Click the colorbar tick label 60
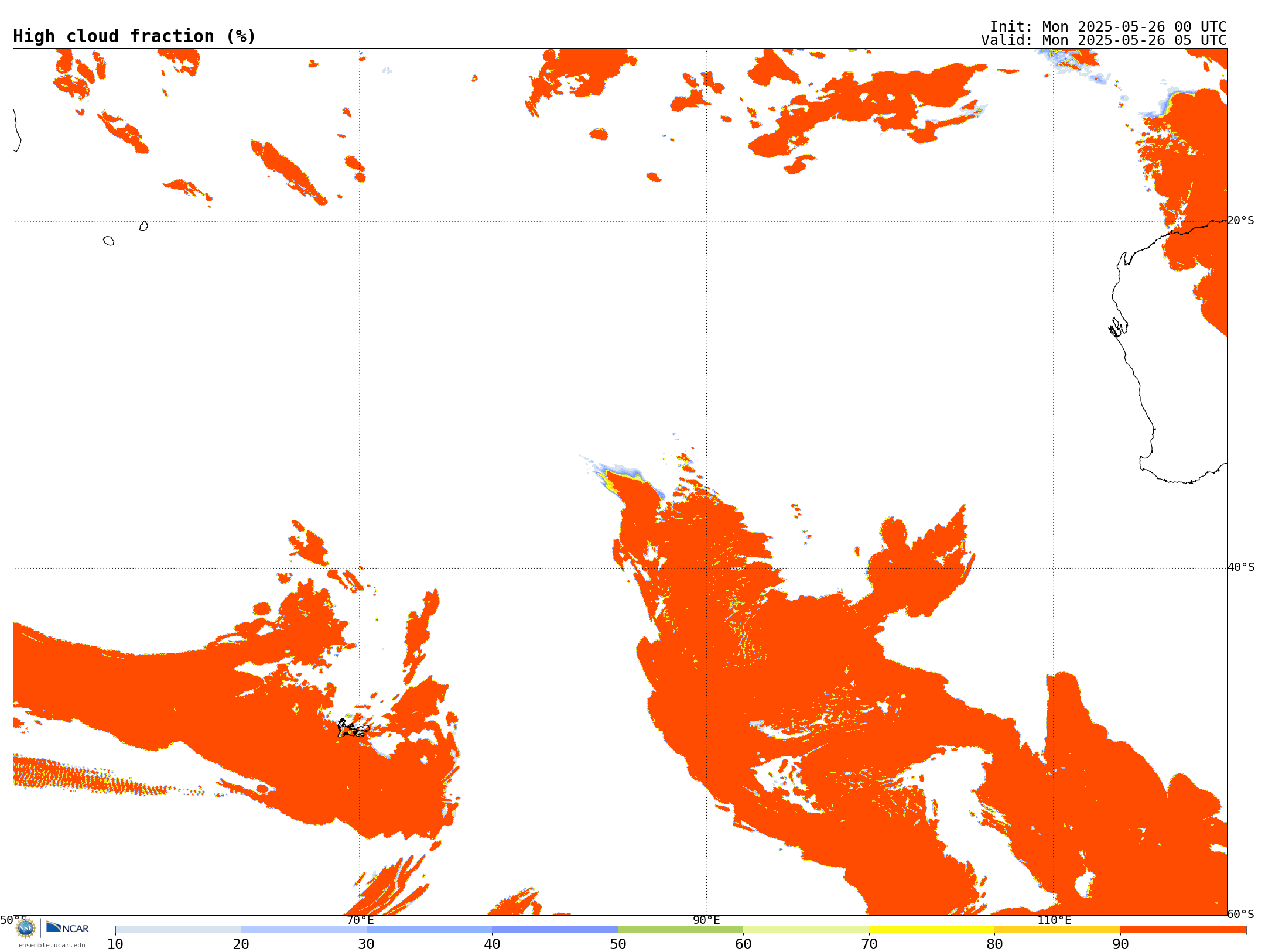Image resolution: width=1265 pixels, height=952 pixels. coord(743,944)
